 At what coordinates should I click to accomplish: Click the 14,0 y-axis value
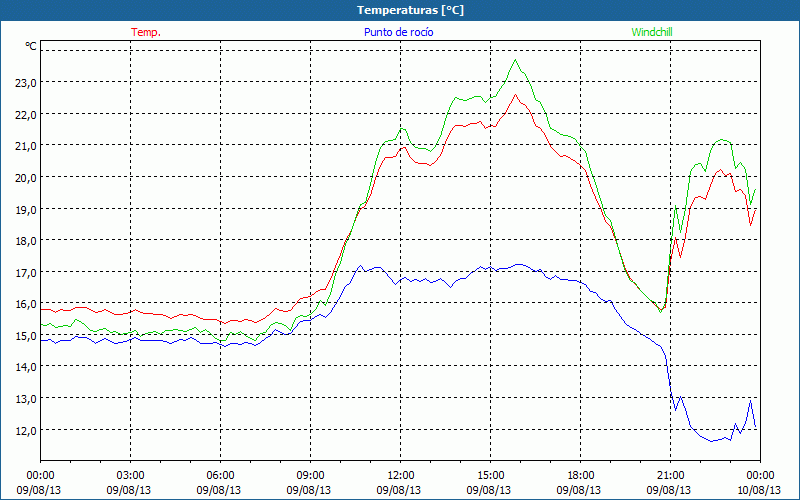[26, 367]
